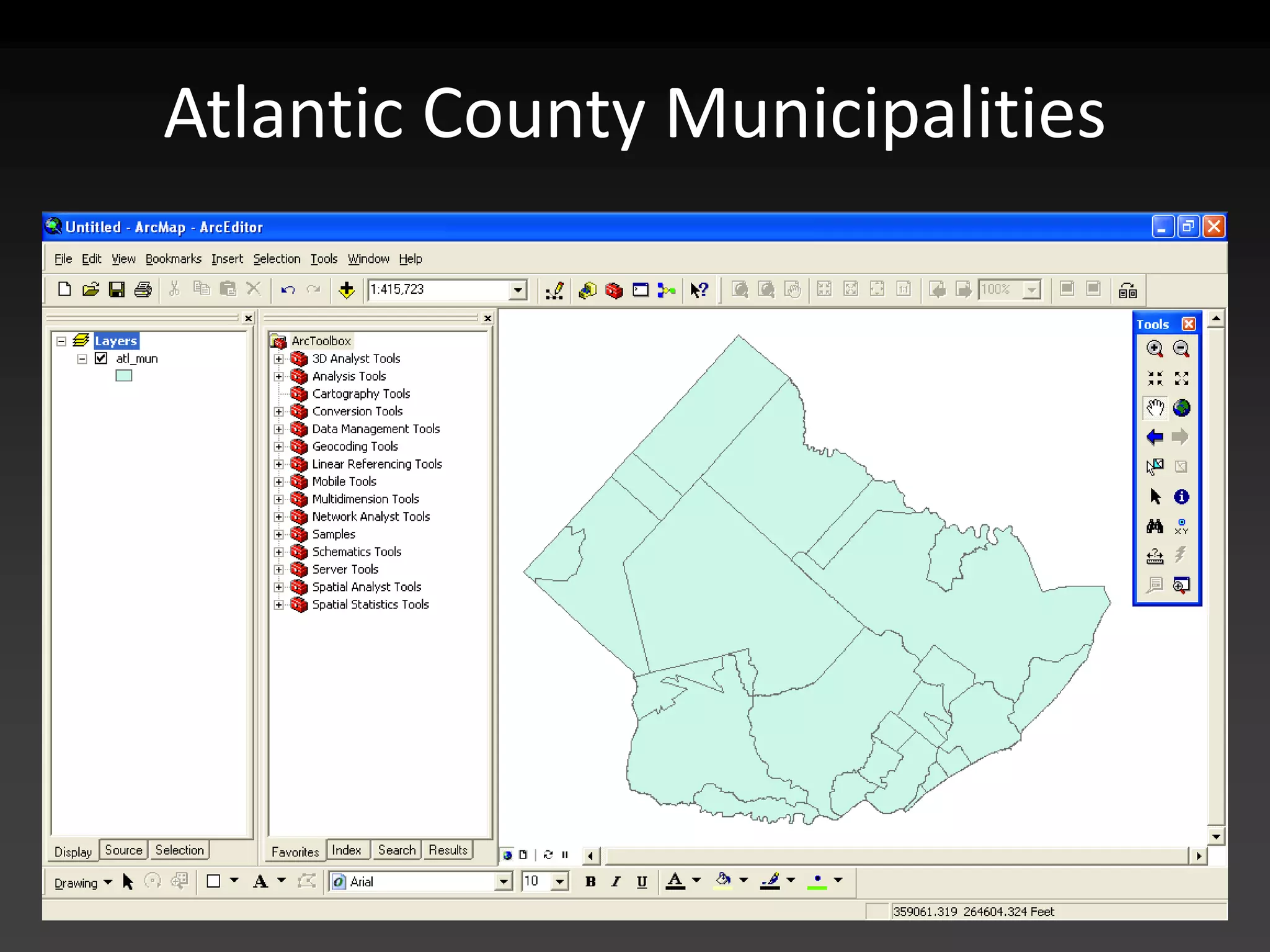Switch to the Source tab

point(123,850)
